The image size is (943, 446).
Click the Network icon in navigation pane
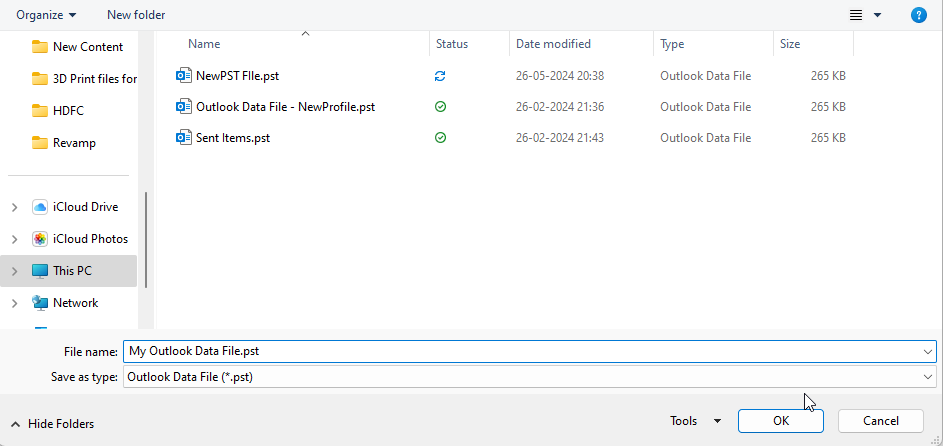point(40,303)
